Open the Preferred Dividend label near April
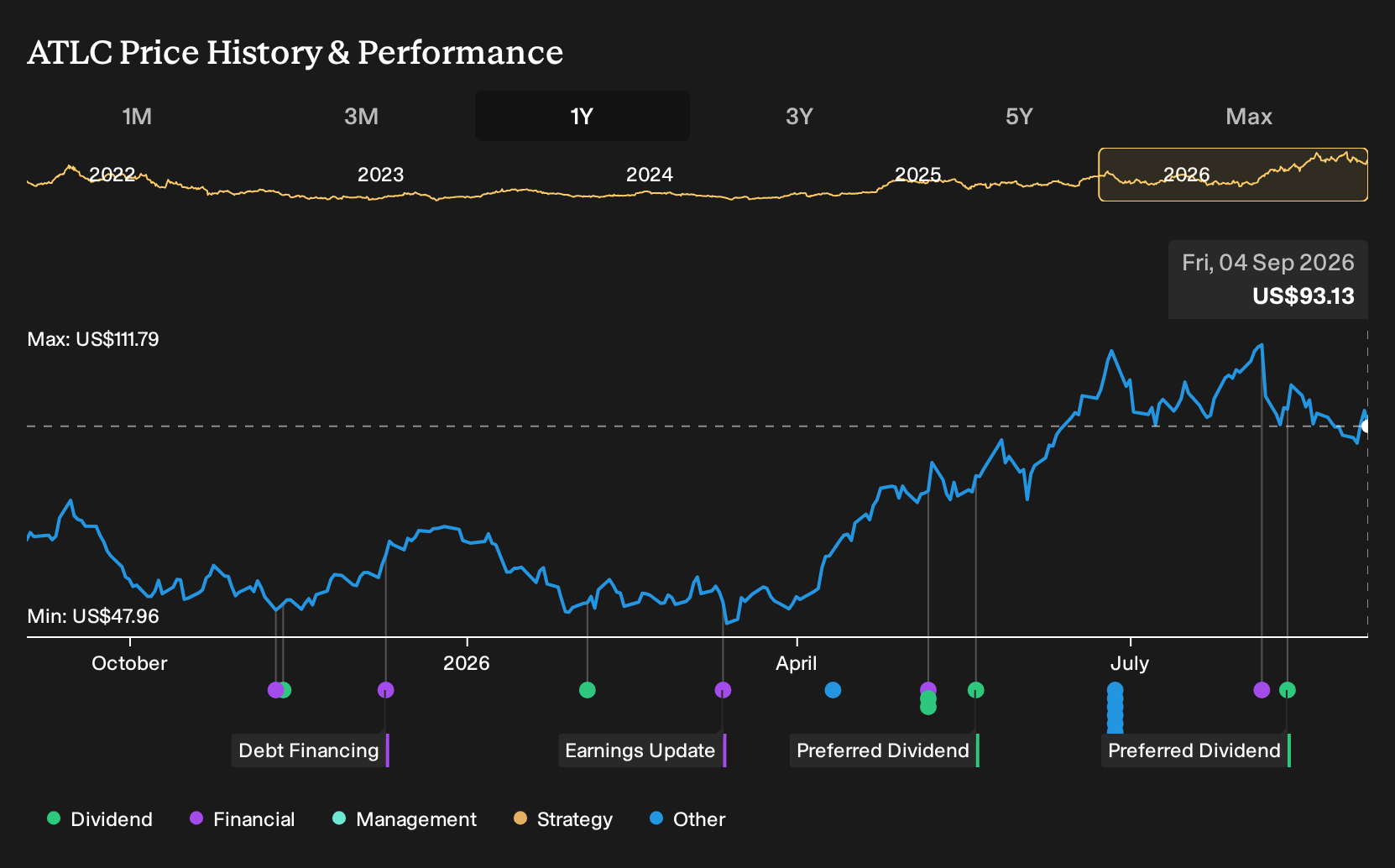 click(884, 750)
